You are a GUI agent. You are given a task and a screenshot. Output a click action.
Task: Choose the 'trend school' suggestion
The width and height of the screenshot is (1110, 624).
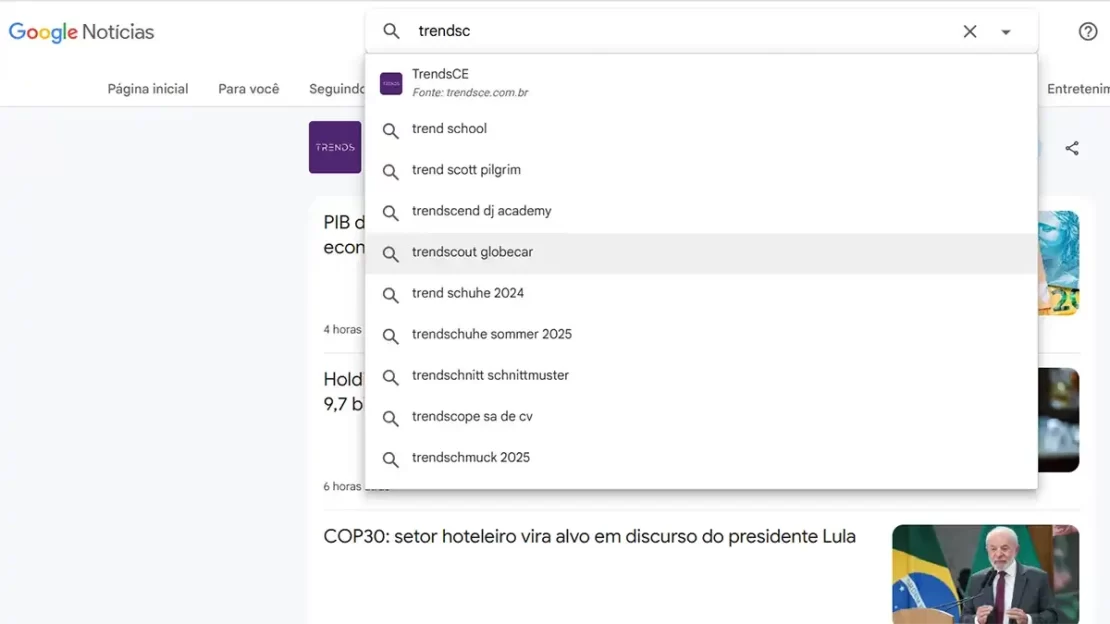[449, 129]
